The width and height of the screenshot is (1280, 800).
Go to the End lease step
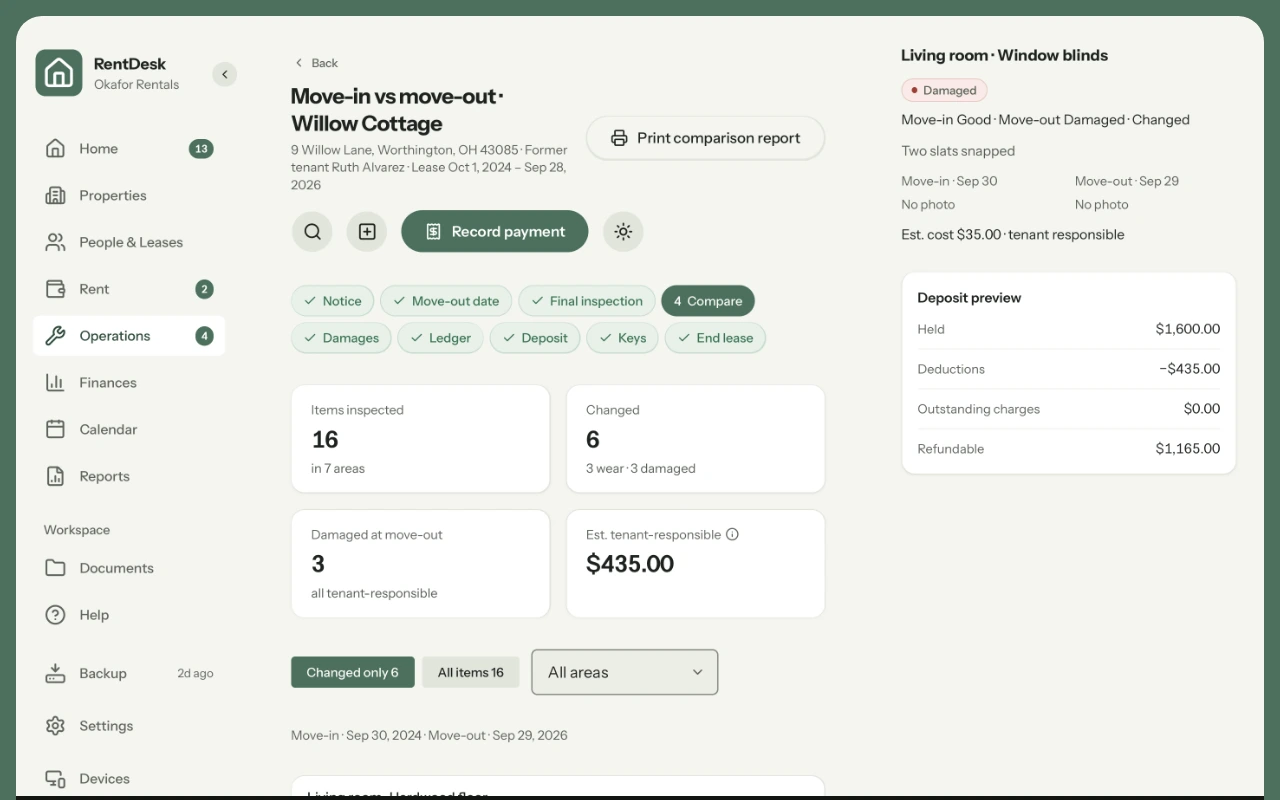[715, 338]
